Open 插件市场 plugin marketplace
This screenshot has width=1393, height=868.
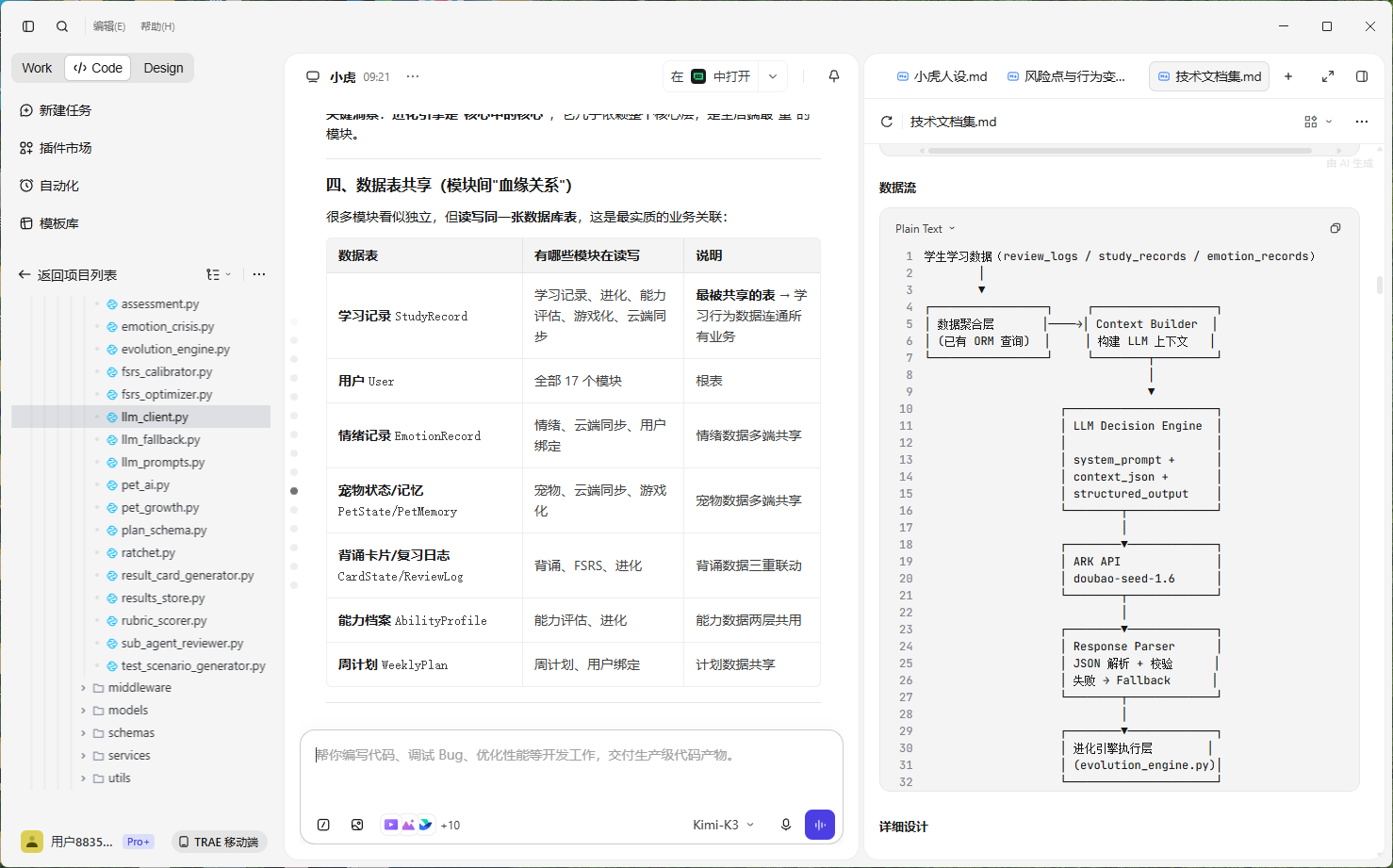click(x=56, y=148)
